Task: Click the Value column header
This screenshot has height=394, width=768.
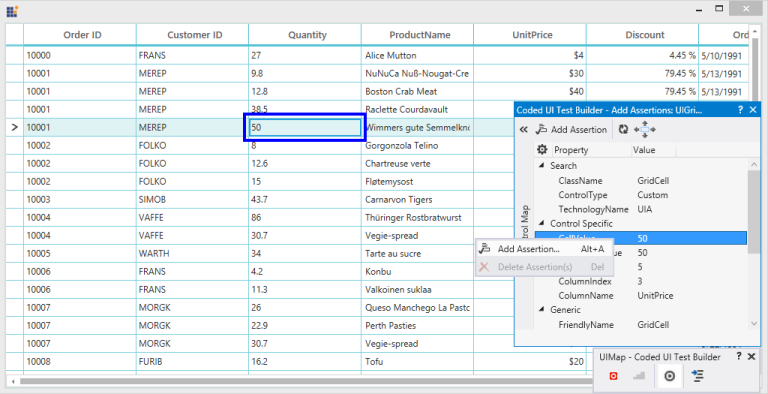Action: [x=653, y=149]
